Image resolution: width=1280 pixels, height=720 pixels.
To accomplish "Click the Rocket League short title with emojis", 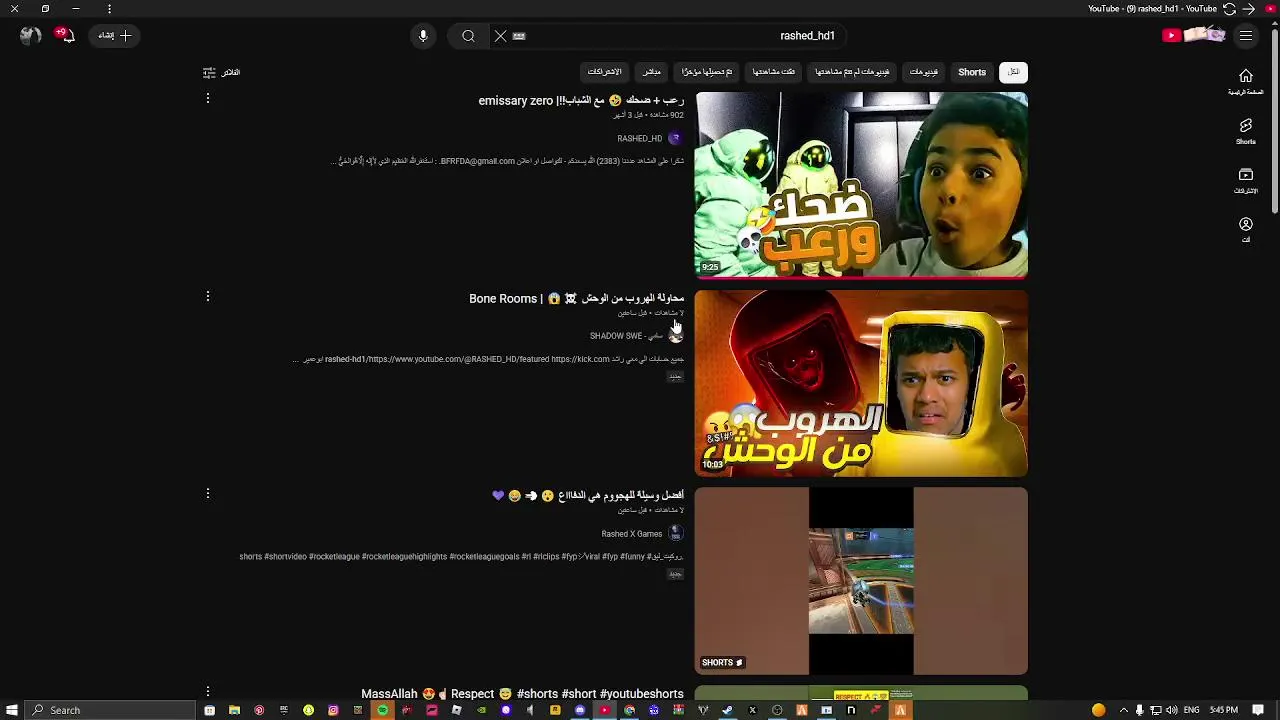I will pos(588,496).
